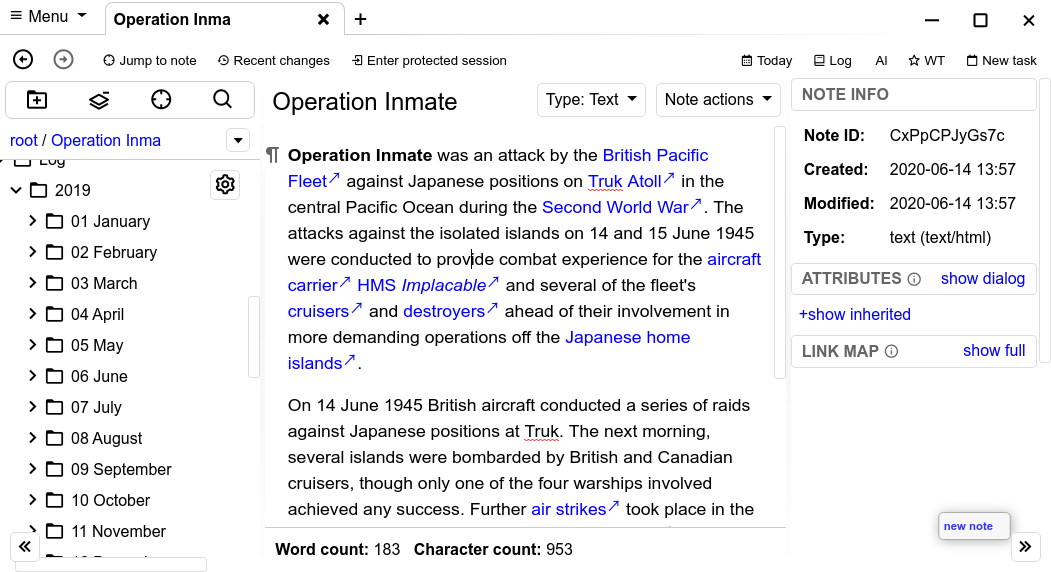This screenshot has width=1051, height=572.
Task: Expand the 07 July folder
Action: click(x=32, y=406)
